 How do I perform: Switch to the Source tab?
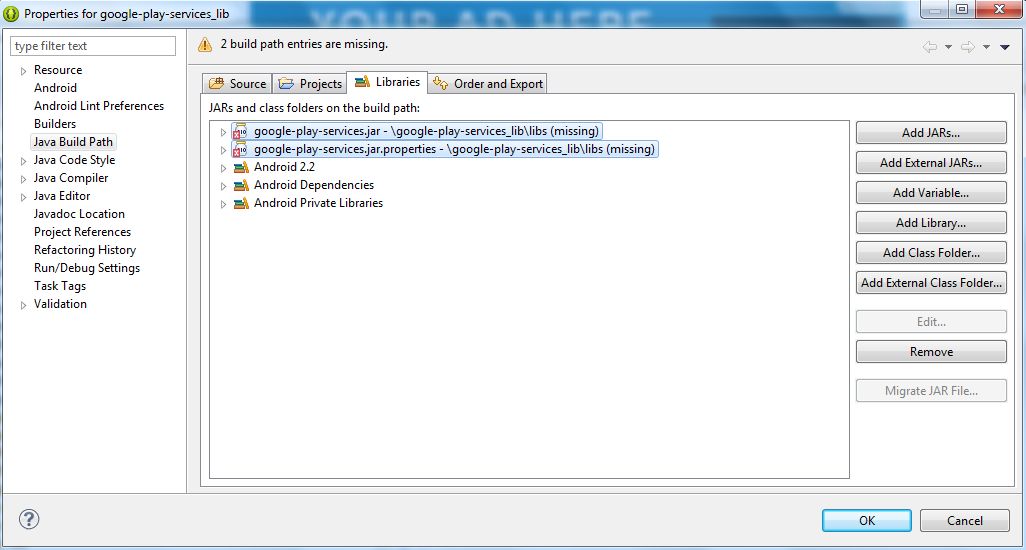238,84
